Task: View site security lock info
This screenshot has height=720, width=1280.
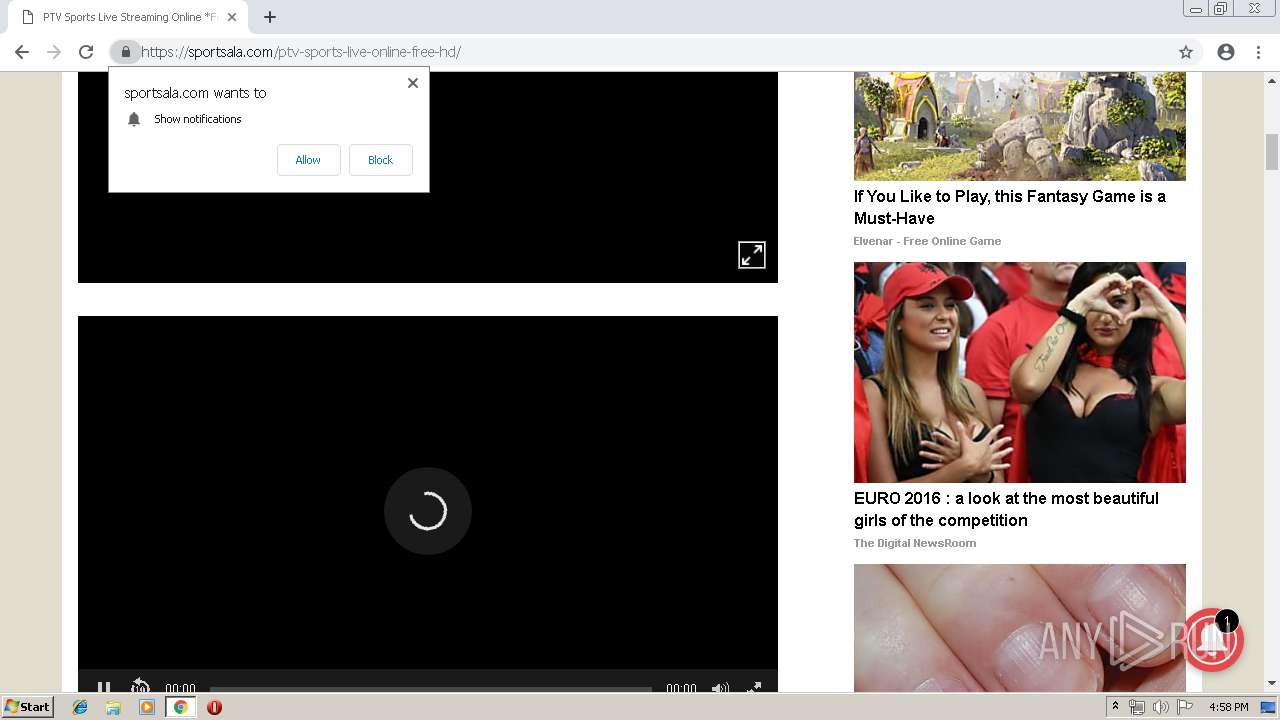Action: coord(126,52)
